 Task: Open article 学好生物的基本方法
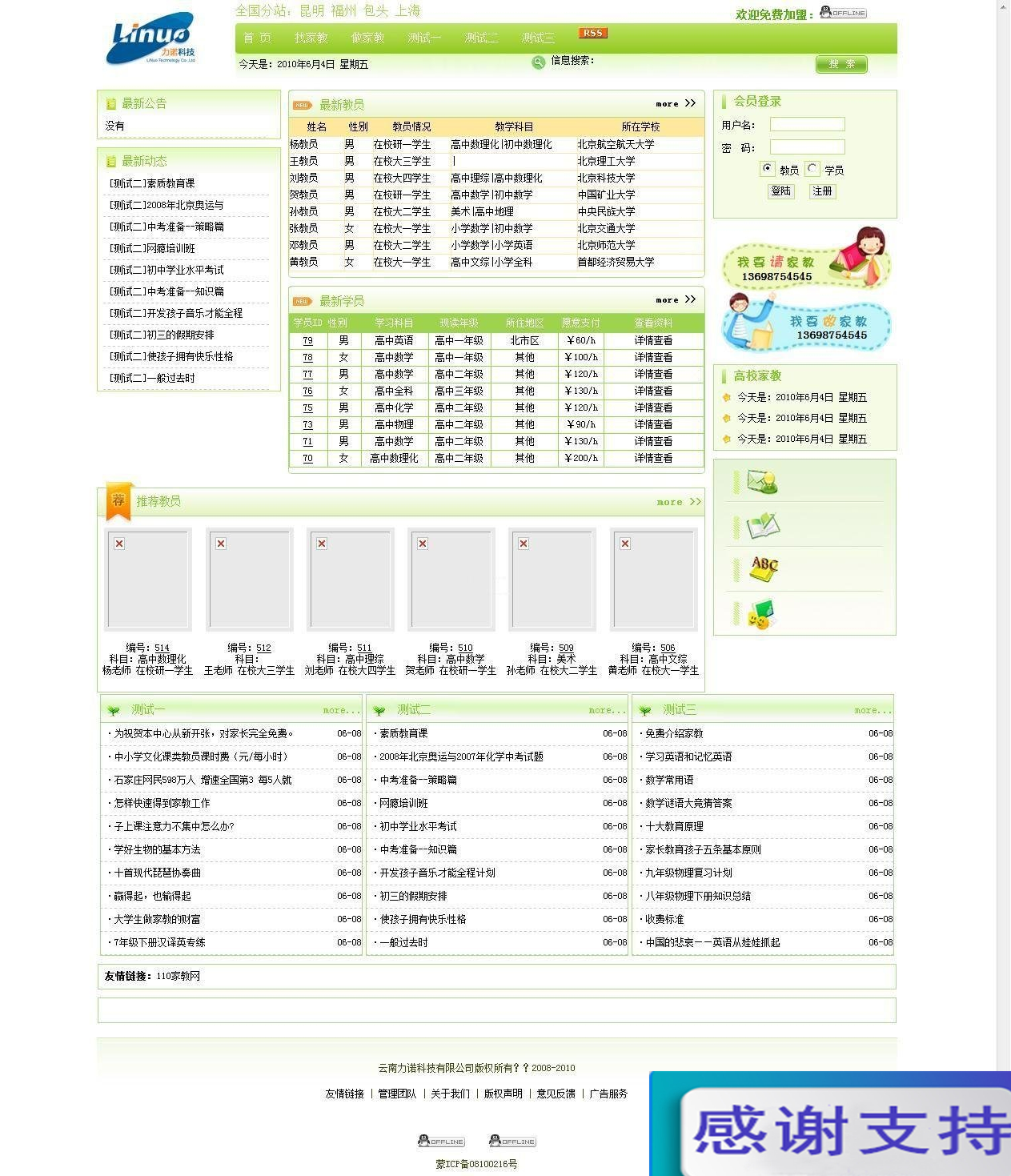point(157,849)
